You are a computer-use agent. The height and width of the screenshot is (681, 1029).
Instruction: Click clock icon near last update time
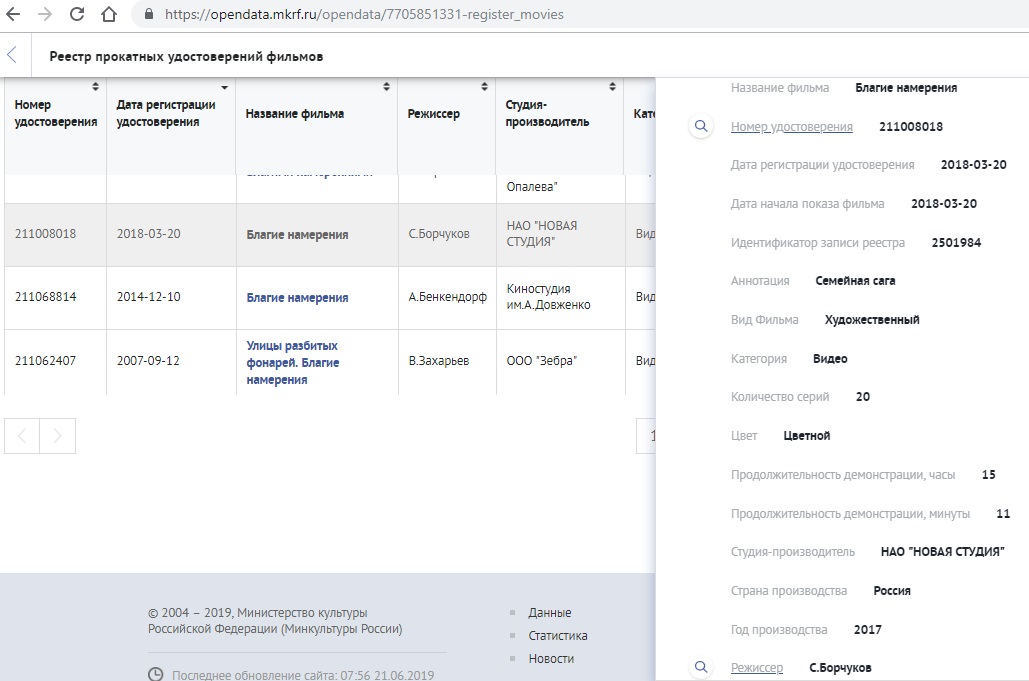156,674
